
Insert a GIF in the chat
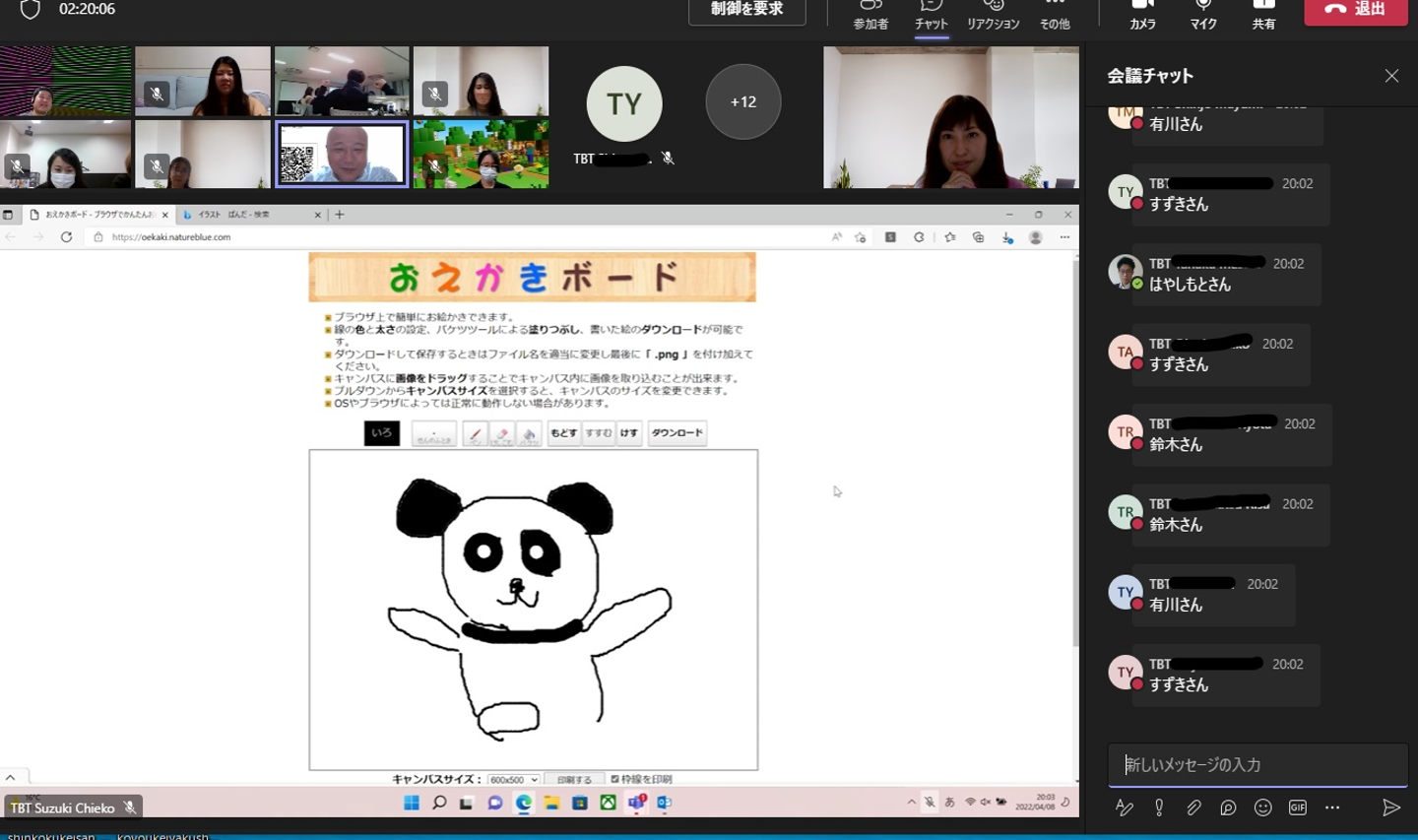[x=1298, y=808]
